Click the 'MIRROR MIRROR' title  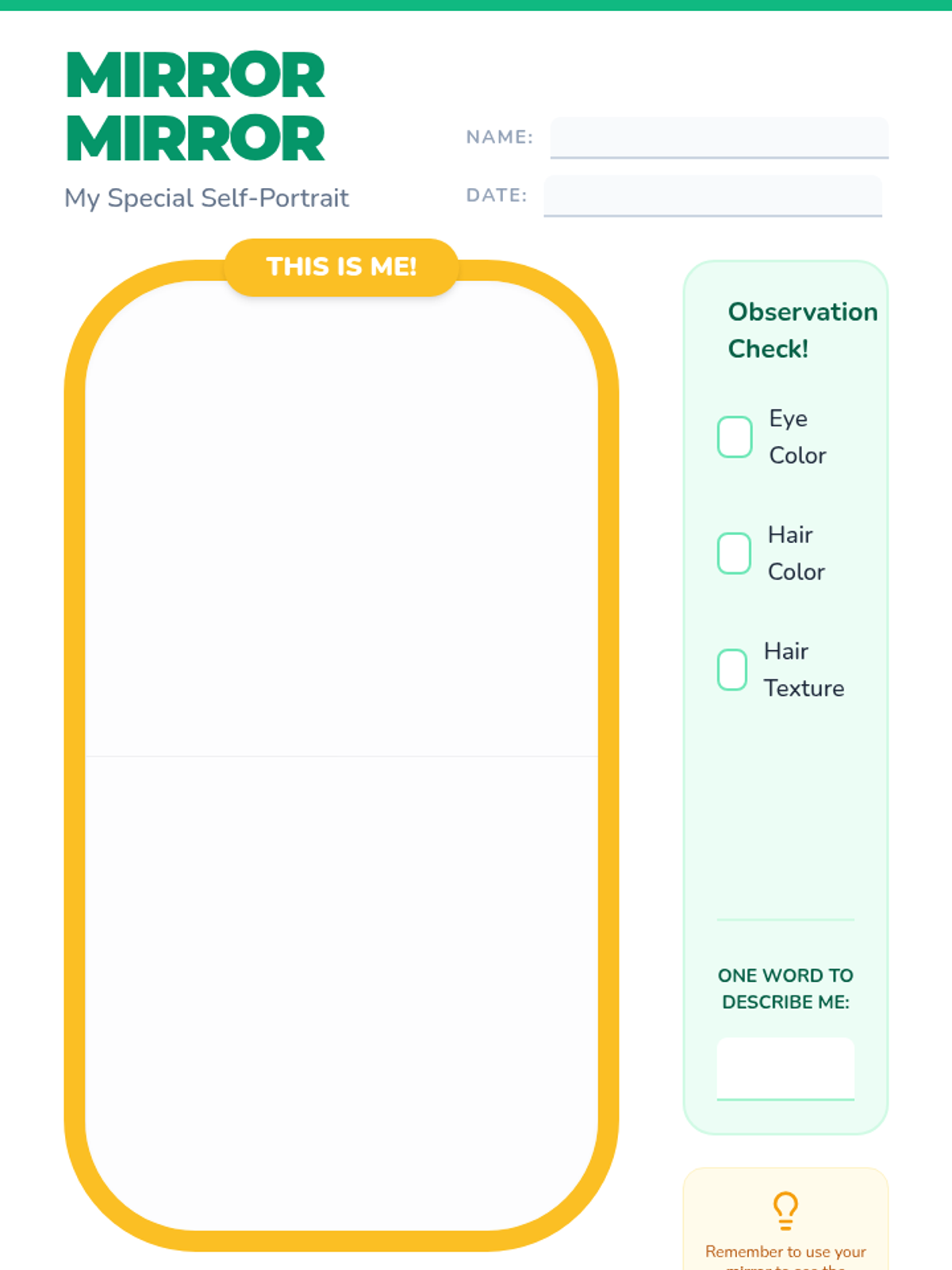point(195,106)
